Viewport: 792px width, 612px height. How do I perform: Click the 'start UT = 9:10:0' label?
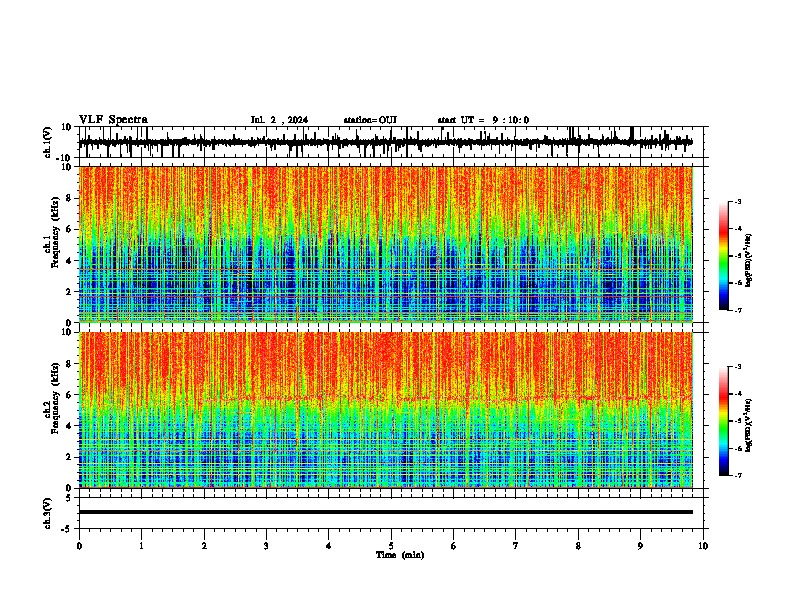tap(483, 120)
